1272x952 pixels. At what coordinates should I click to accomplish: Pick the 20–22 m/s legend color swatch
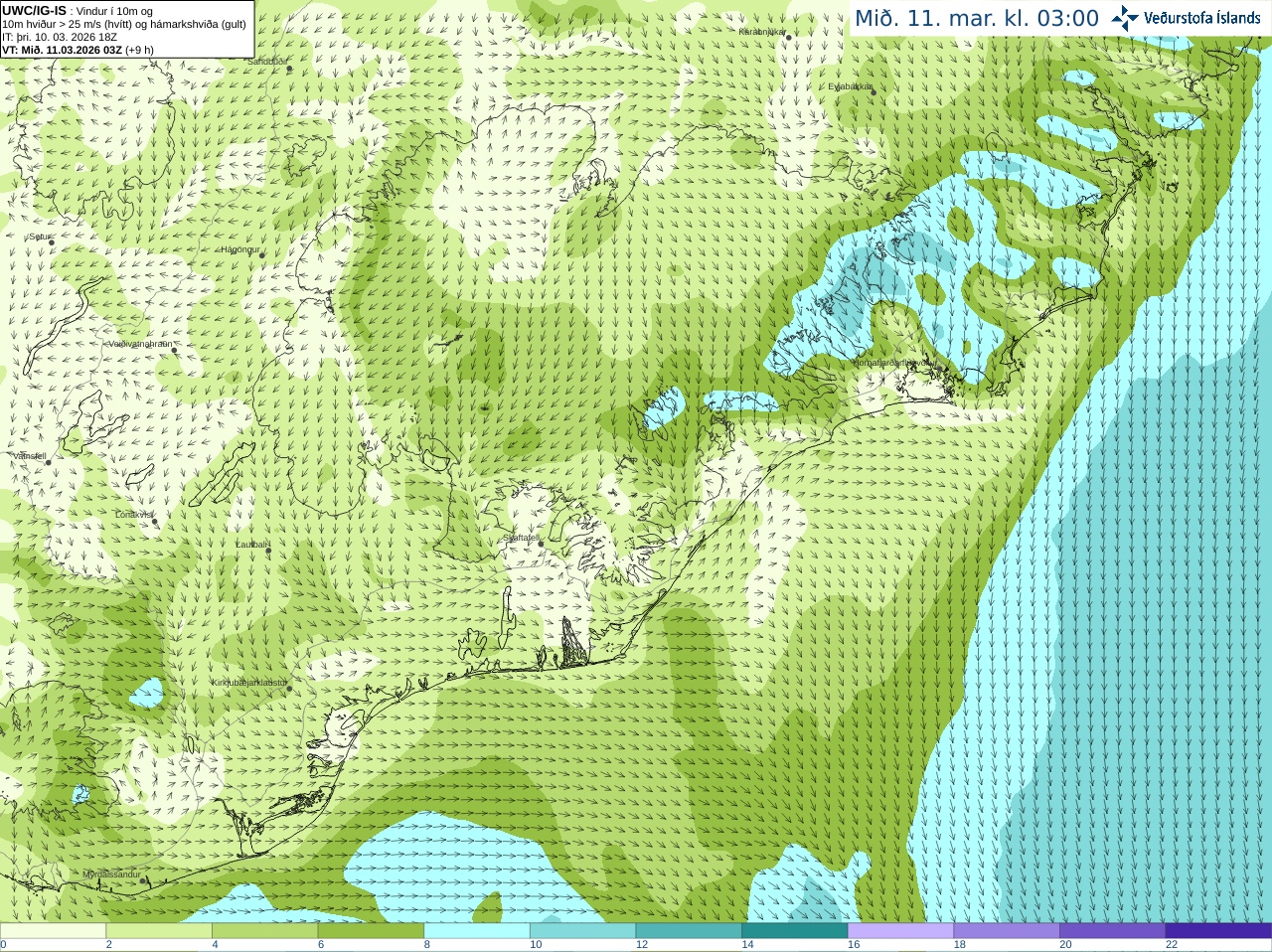tap(1113, 931)
